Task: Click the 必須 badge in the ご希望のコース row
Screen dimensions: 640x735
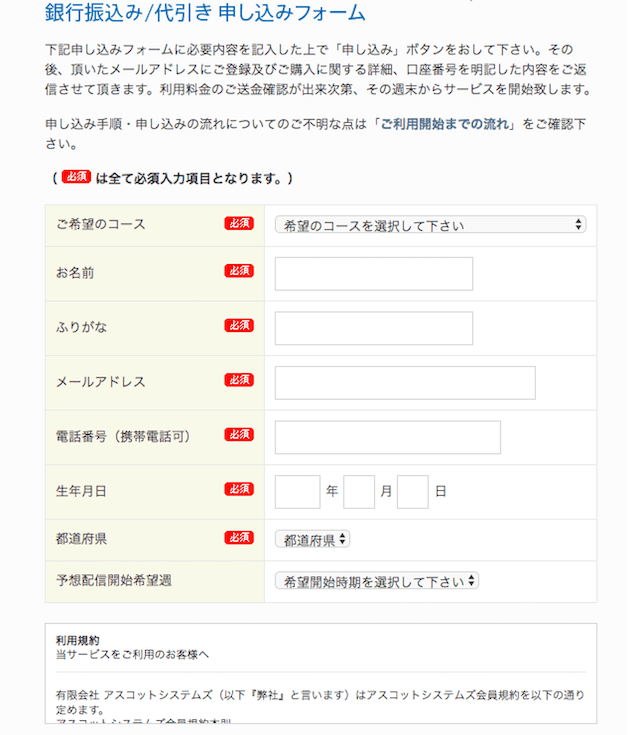Action: point(239,224)
